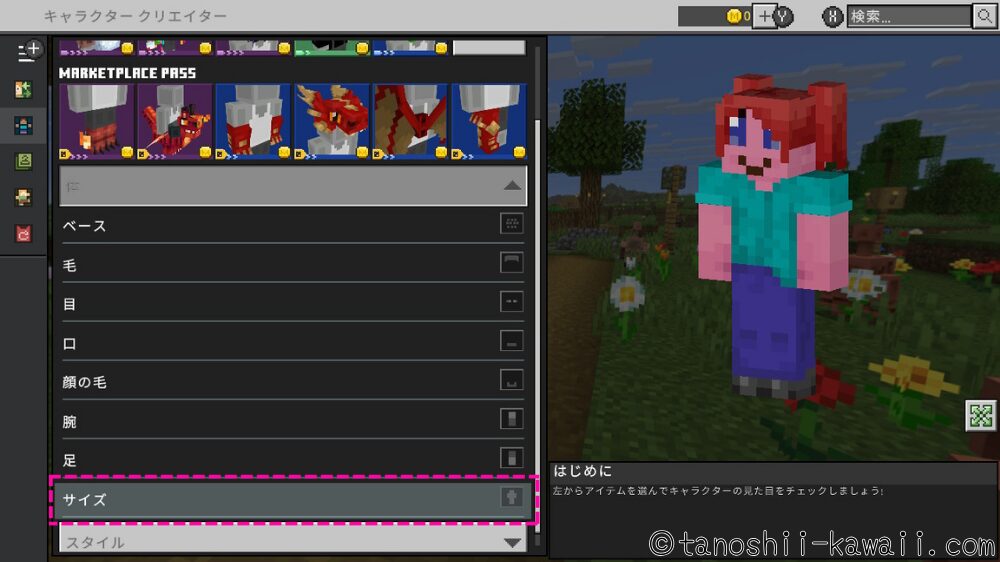Screen dimensions: 1000x562
Task: Toggle the character preview expand icon
Action: click(980, 416)
